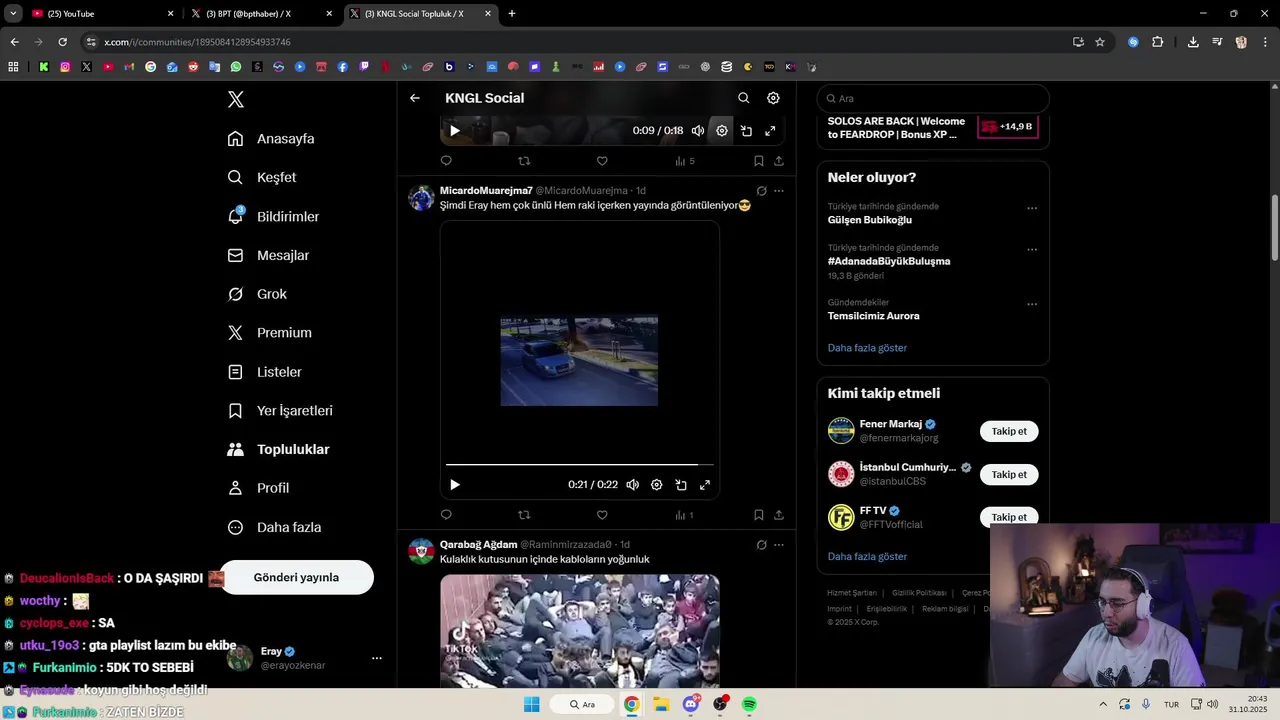The image size is (1280, 720).
Task: Fullscreen the top video
Action: pos(770,131)
